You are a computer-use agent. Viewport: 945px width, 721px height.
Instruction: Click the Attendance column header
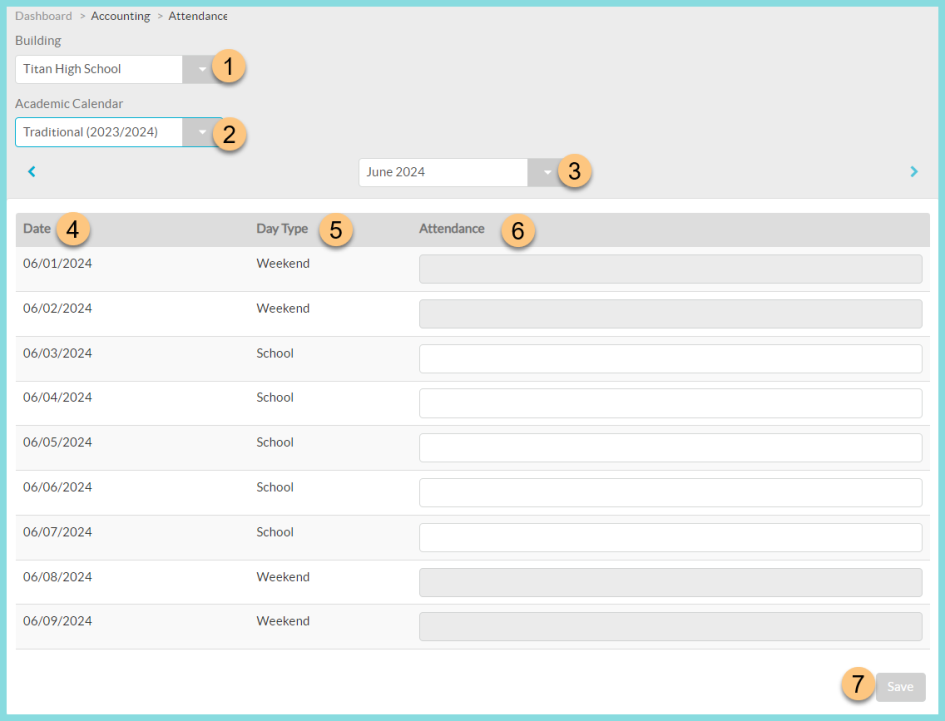(451, 229)
